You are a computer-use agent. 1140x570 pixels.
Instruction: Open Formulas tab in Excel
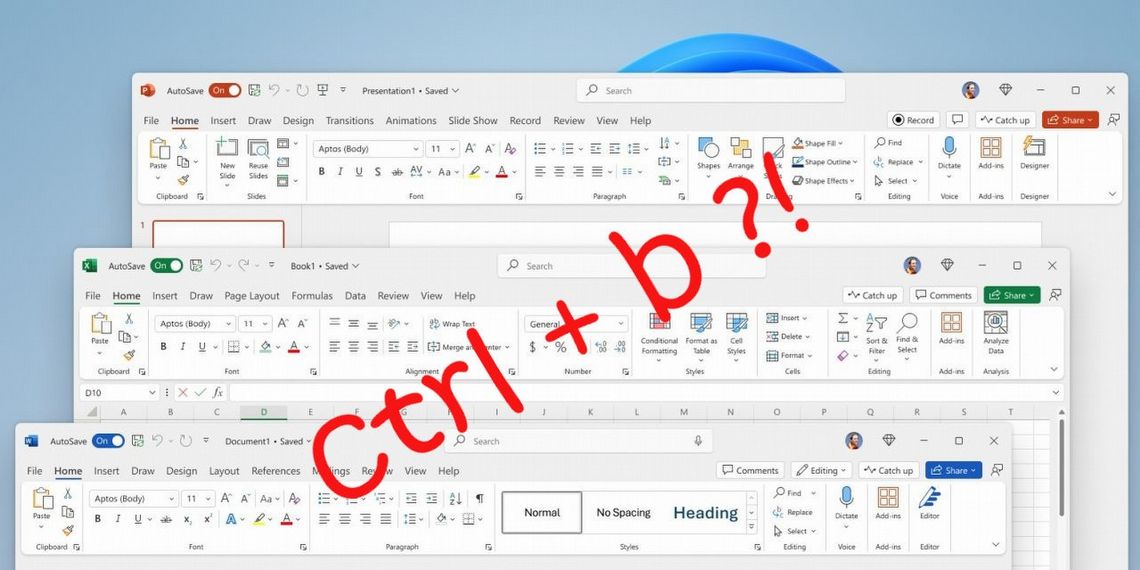[x=312, y=296]
